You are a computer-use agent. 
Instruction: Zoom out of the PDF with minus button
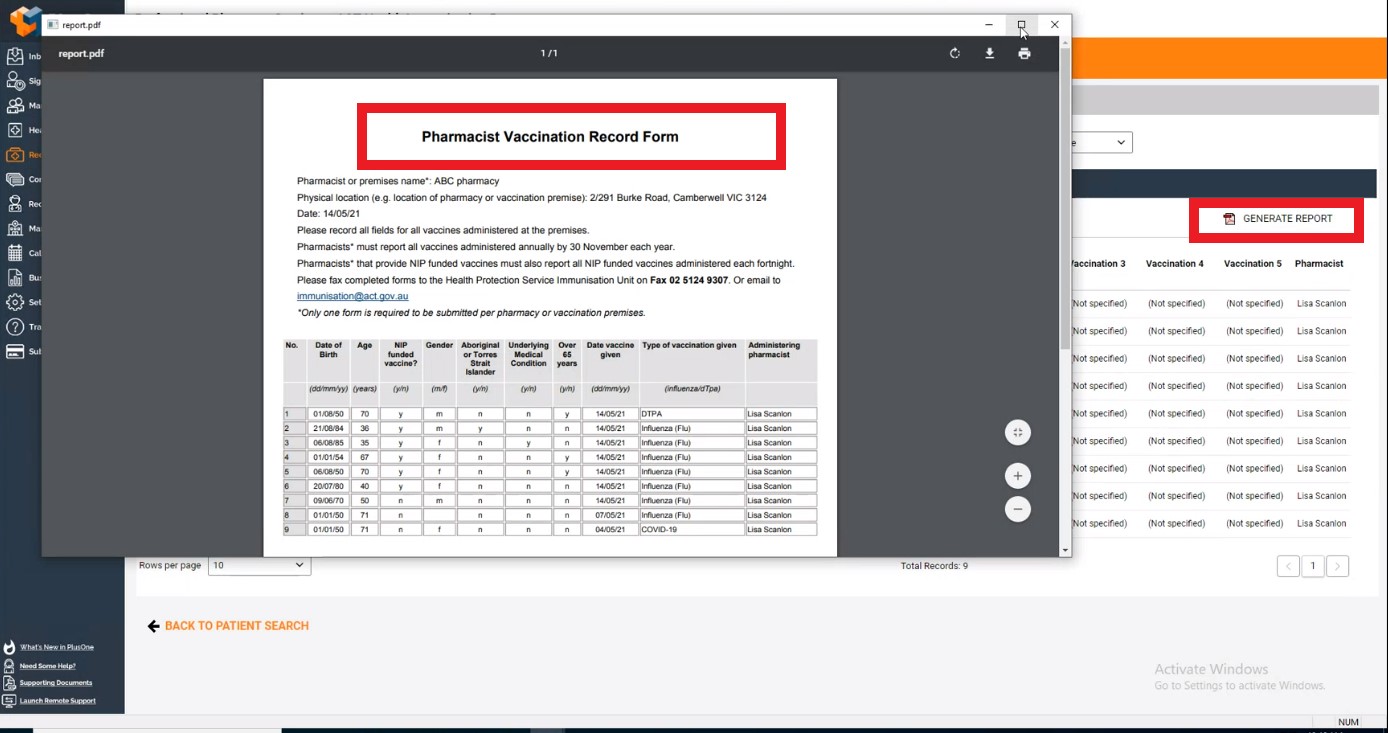[x=1018, y=509]
